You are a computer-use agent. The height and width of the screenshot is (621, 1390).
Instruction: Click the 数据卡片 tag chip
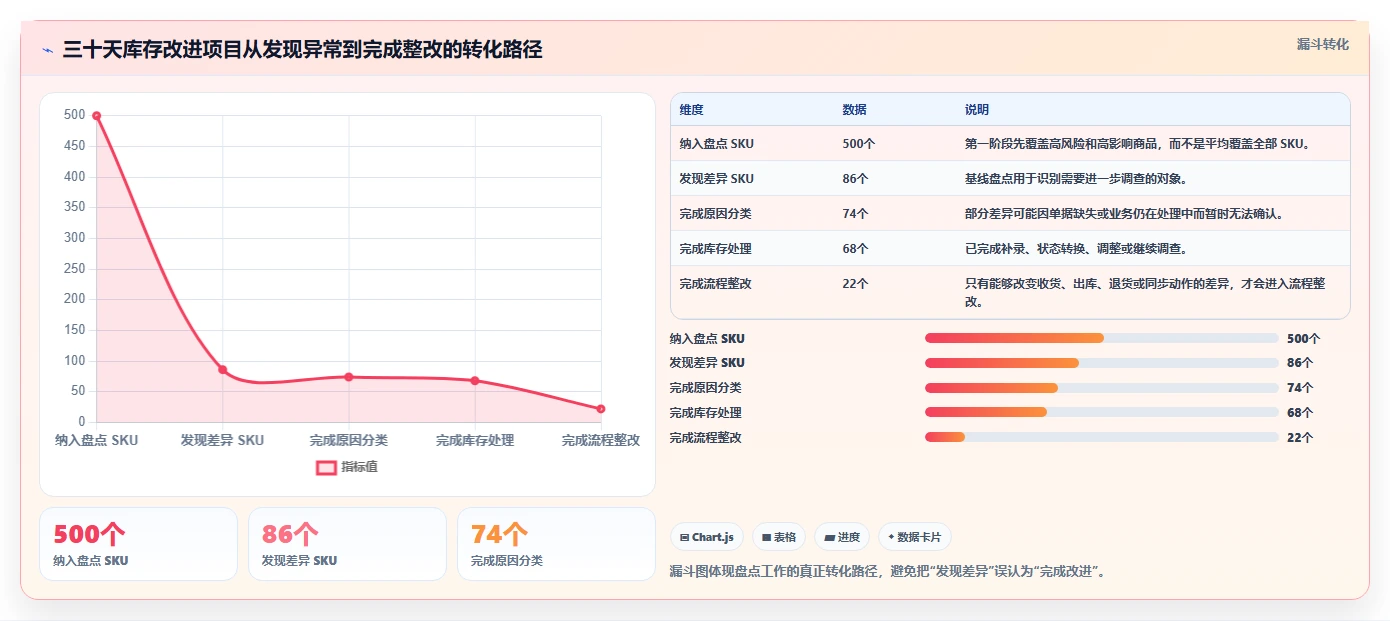(915, 537)
